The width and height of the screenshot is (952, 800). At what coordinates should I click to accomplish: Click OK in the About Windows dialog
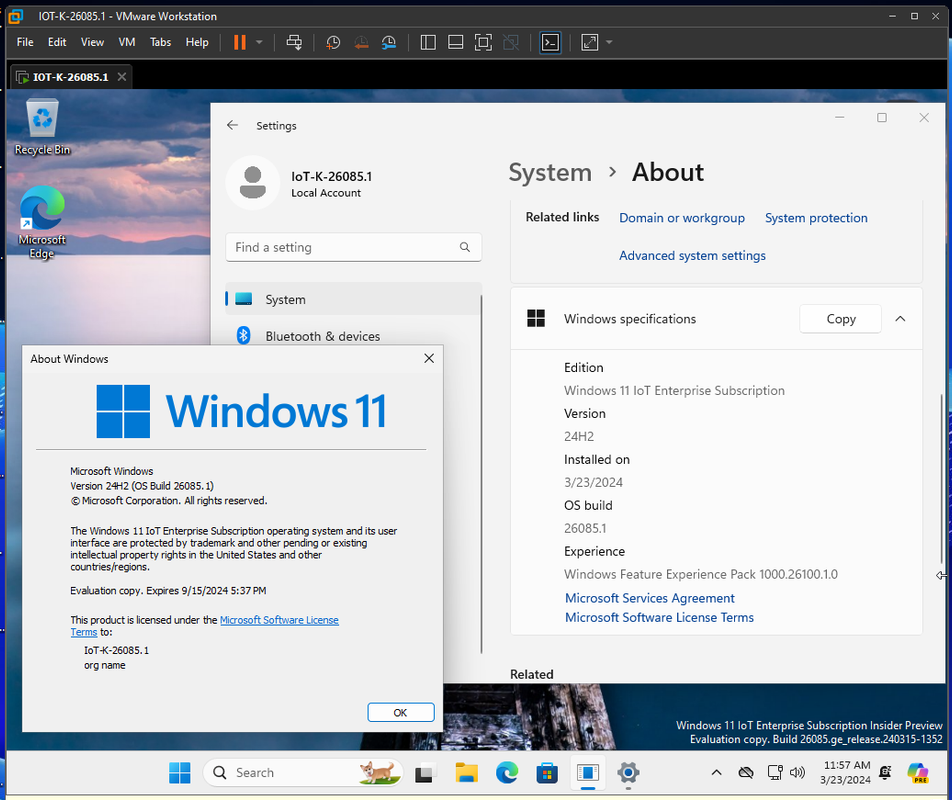pyautogui.click(x=401, y=713)
